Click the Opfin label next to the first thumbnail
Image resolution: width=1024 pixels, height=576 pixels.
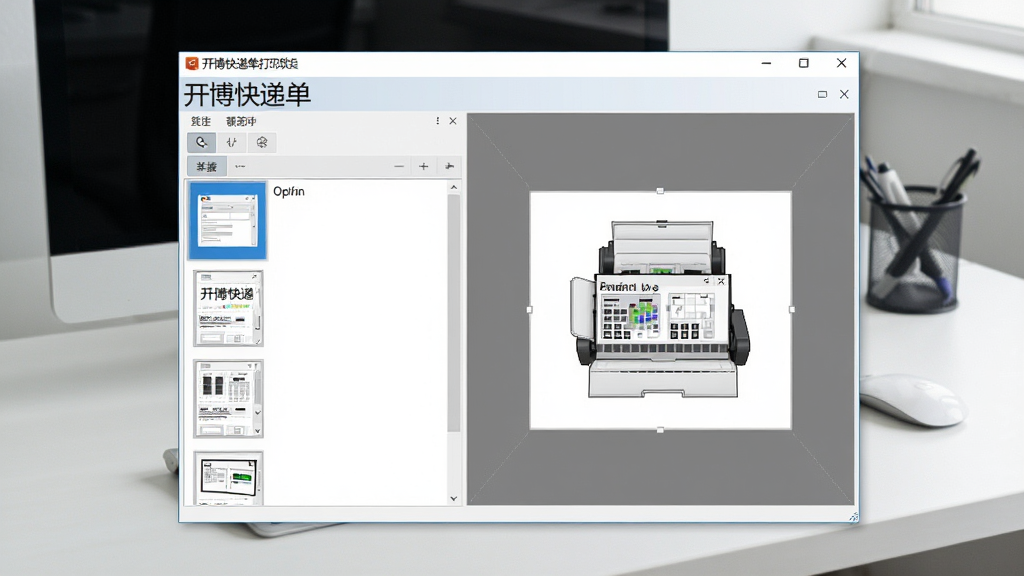click(289, 191)
